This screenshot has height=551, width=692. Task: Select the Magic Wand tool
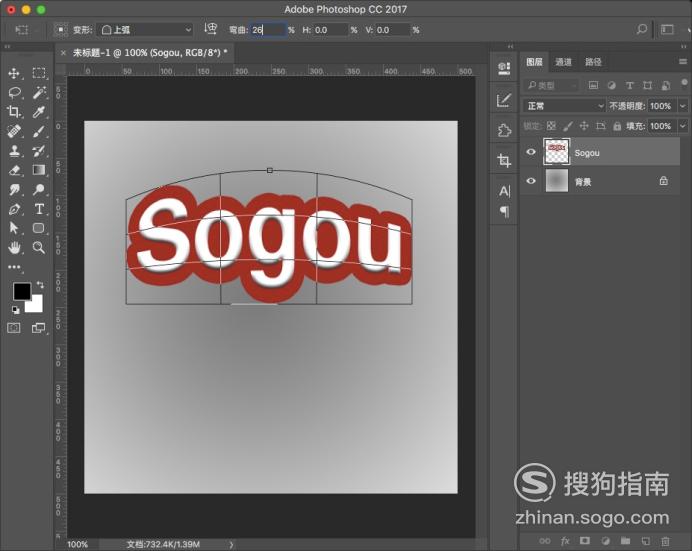(x=39, y=93)
